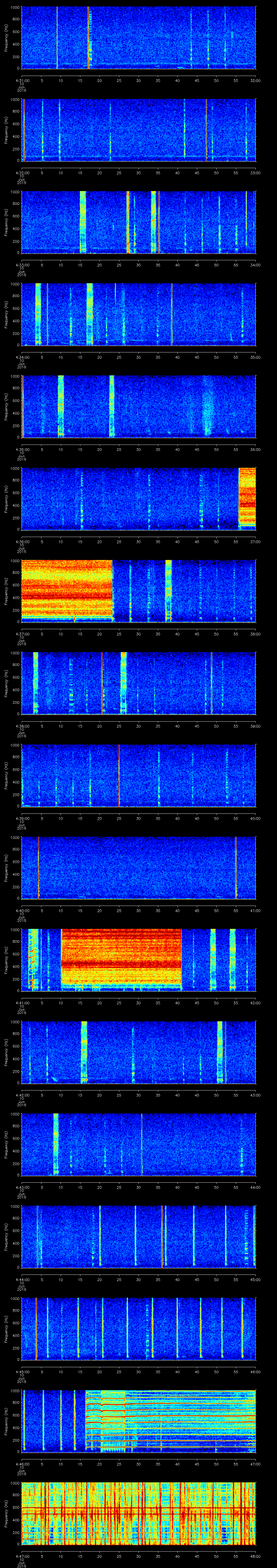This screenshot has width=277, height=1568.
Task: Select the spectrogram panel starting at 4:32:00
Action: [139, 130]
